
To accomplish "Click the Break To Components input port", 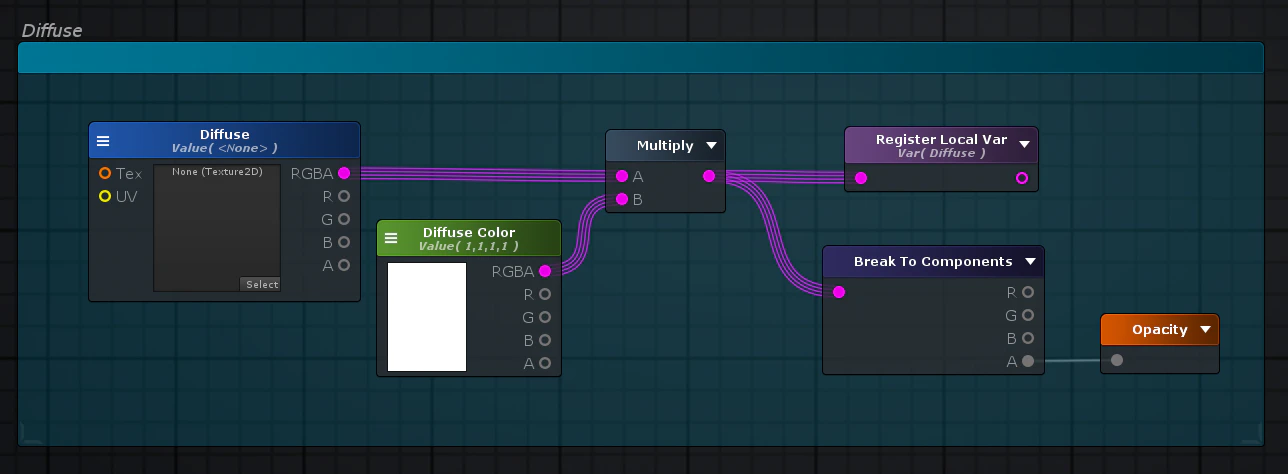I will [839, 293].
